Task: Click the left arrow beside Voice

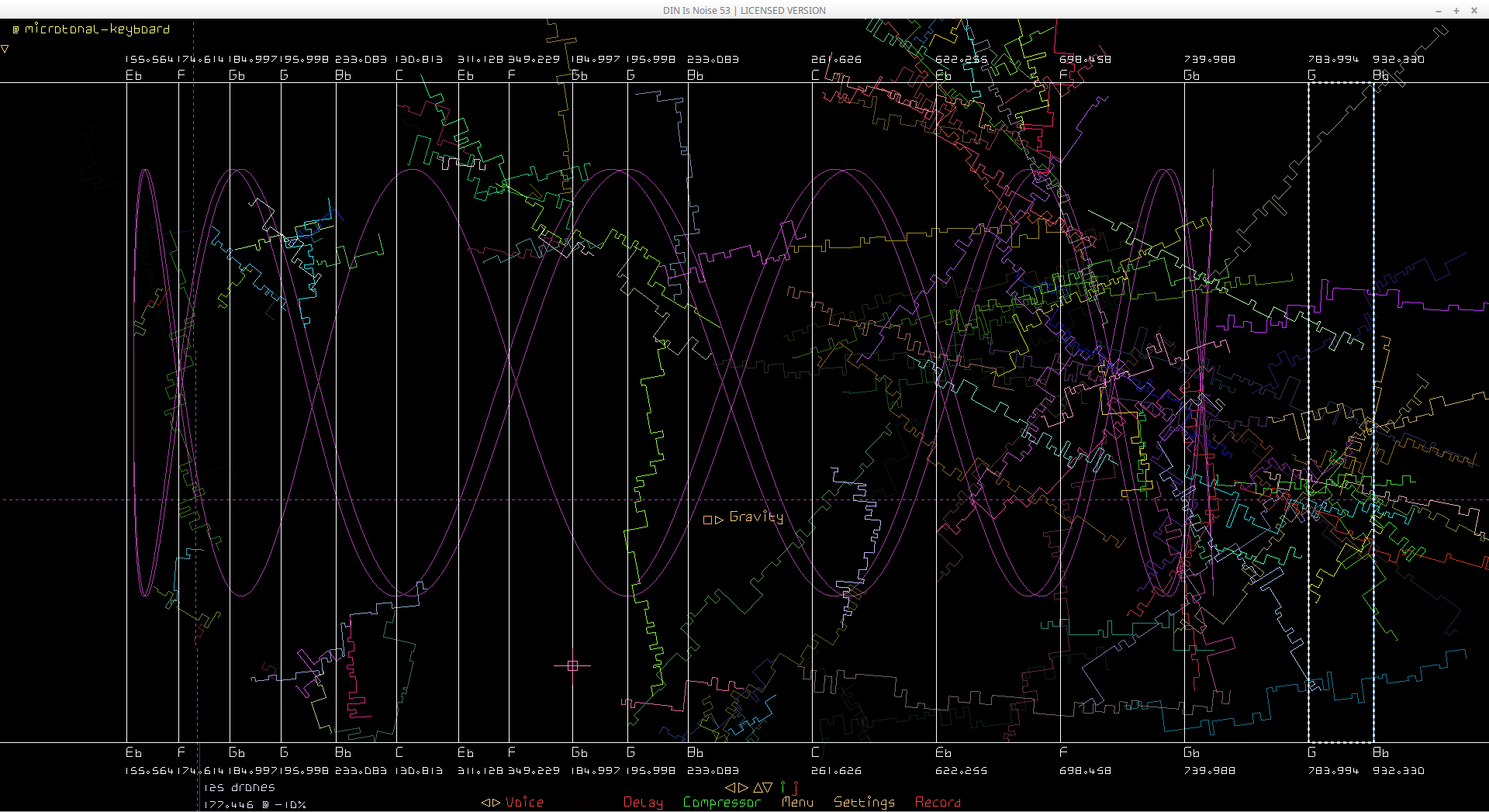Action: point(485,803)
